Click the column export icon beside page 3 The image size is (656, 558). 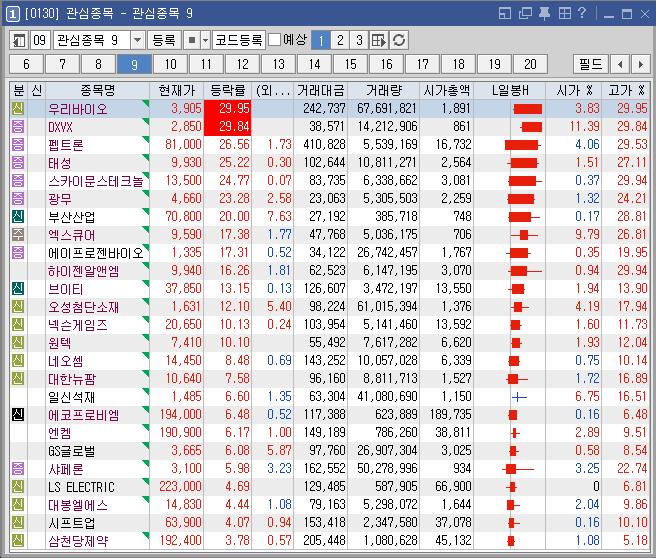click(x=379, y=41)
